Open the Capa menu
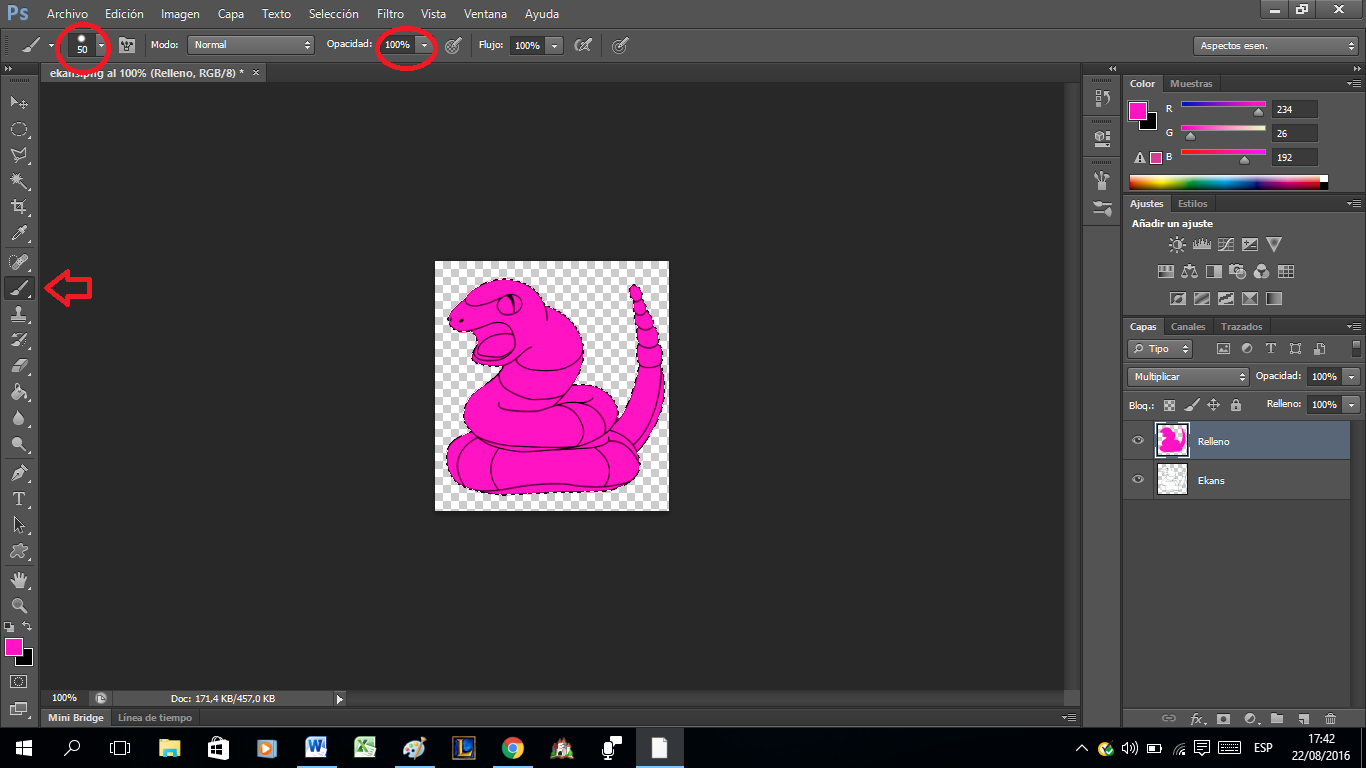Image resolution: width=1366 pixels, height=768 pixels. pos(231,14)
